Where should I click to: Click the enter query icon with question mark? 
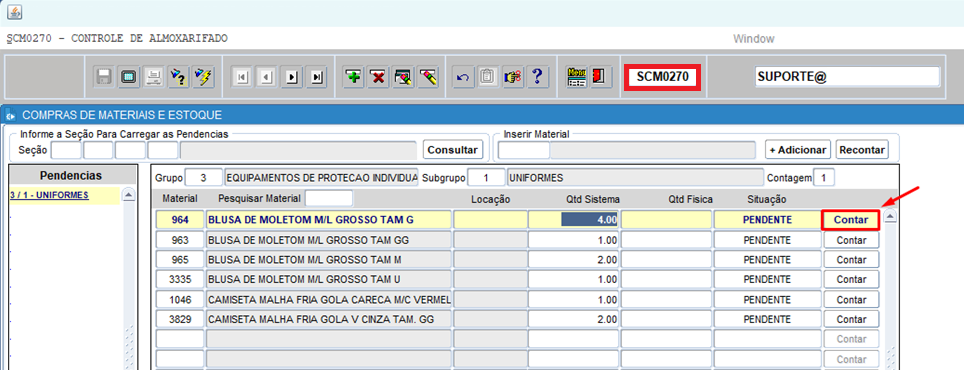click(178, 77)
